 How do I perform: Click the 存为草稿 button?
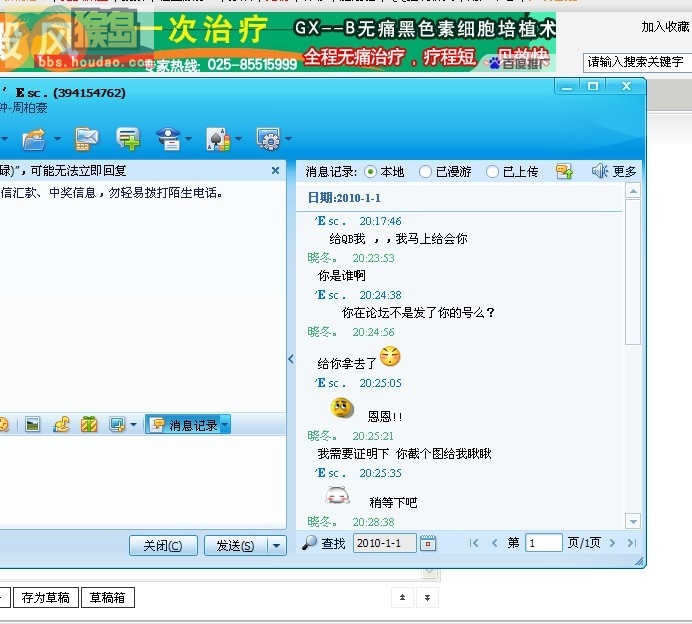[46, 598]
